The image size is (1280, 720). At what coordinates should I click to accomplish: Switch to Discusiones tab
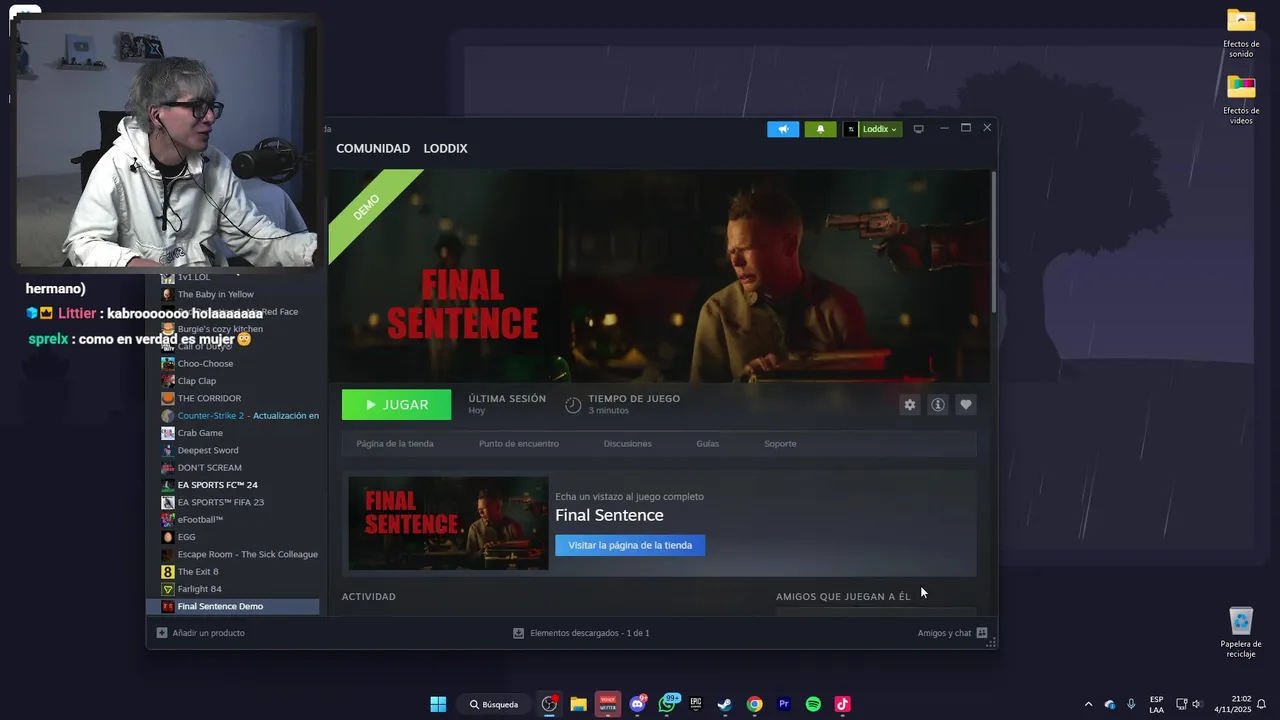(x=627, y=444)
